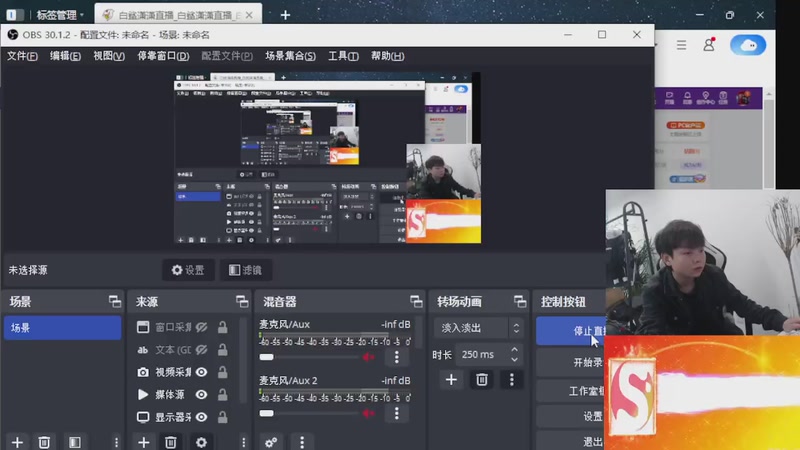Open the 编辑(E) menu
Screen dimensions: 800x450
(65, 56)
